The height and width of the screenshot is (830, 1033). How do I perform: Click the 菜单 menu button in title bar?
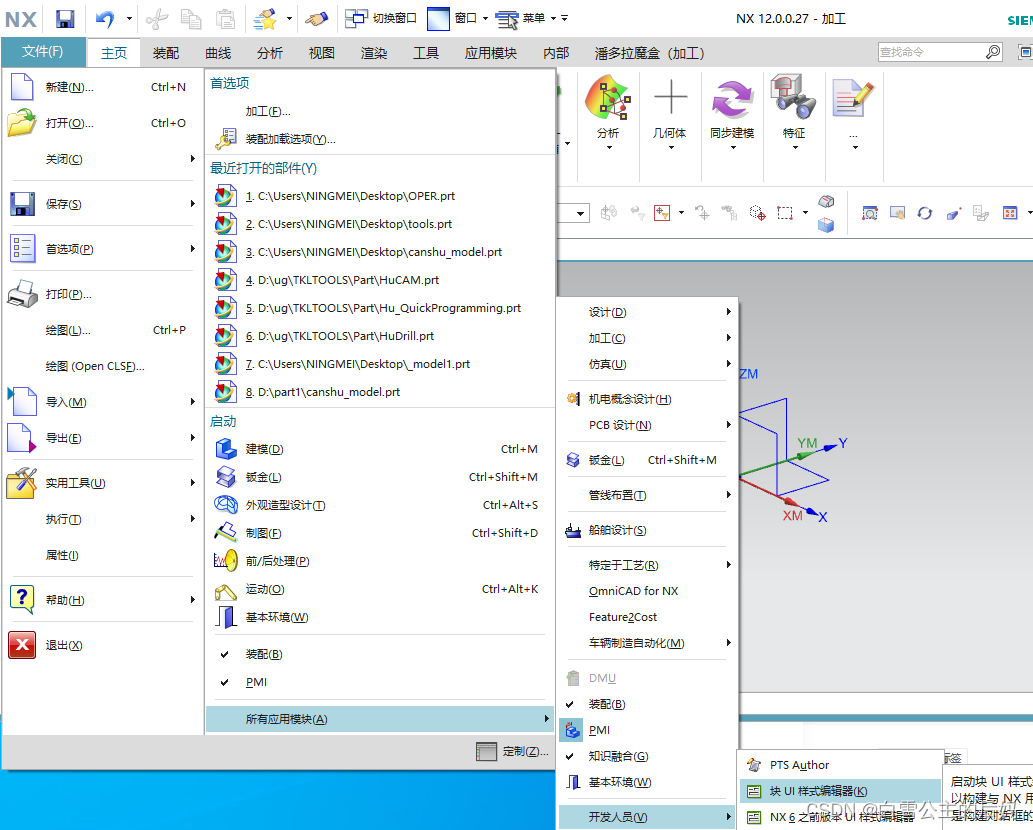coord(526,18)
